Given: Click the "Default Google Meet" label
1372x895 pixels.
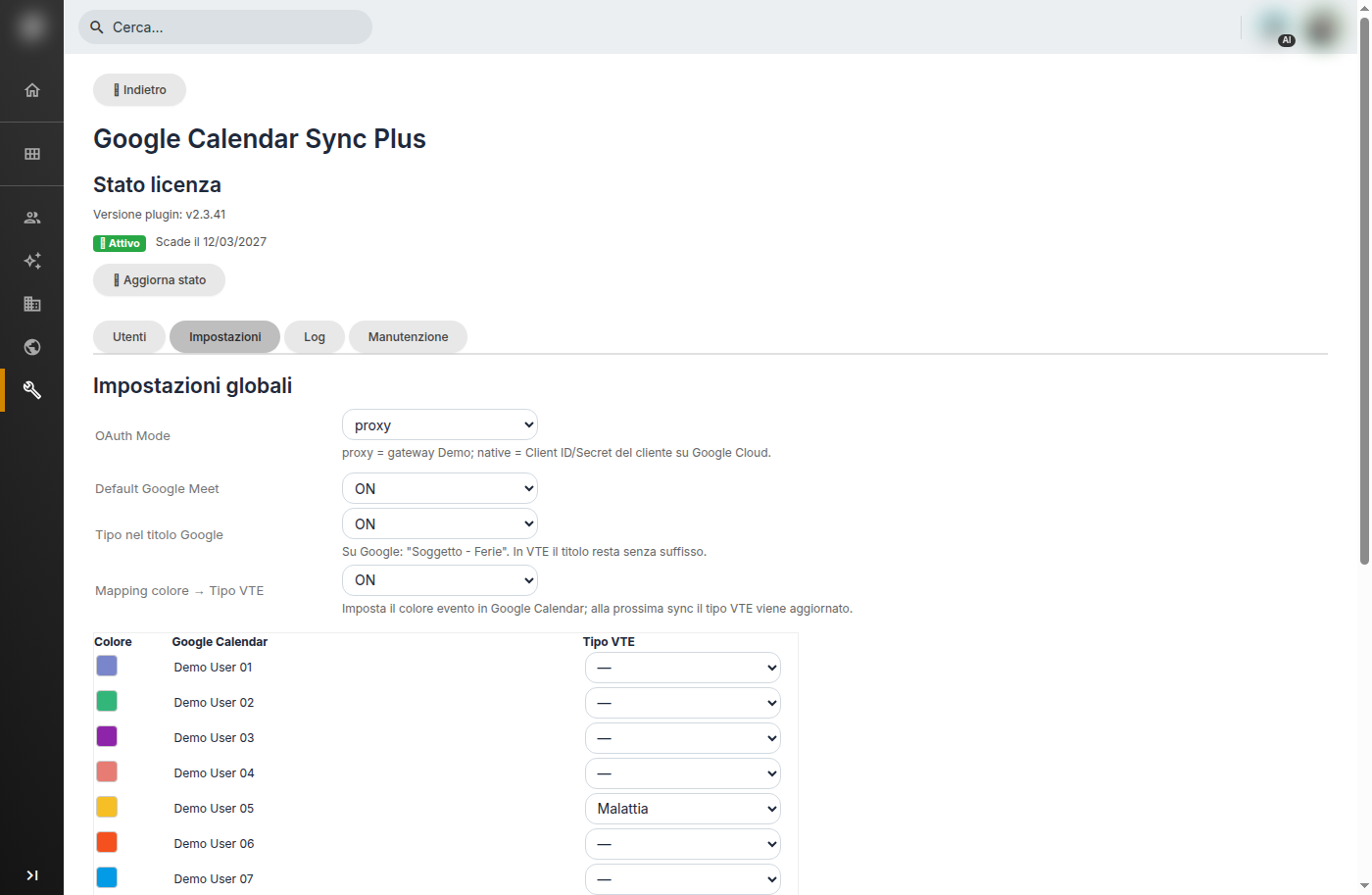Looking at the screenshot, I should pyautogui.click(x=157, y=489).
